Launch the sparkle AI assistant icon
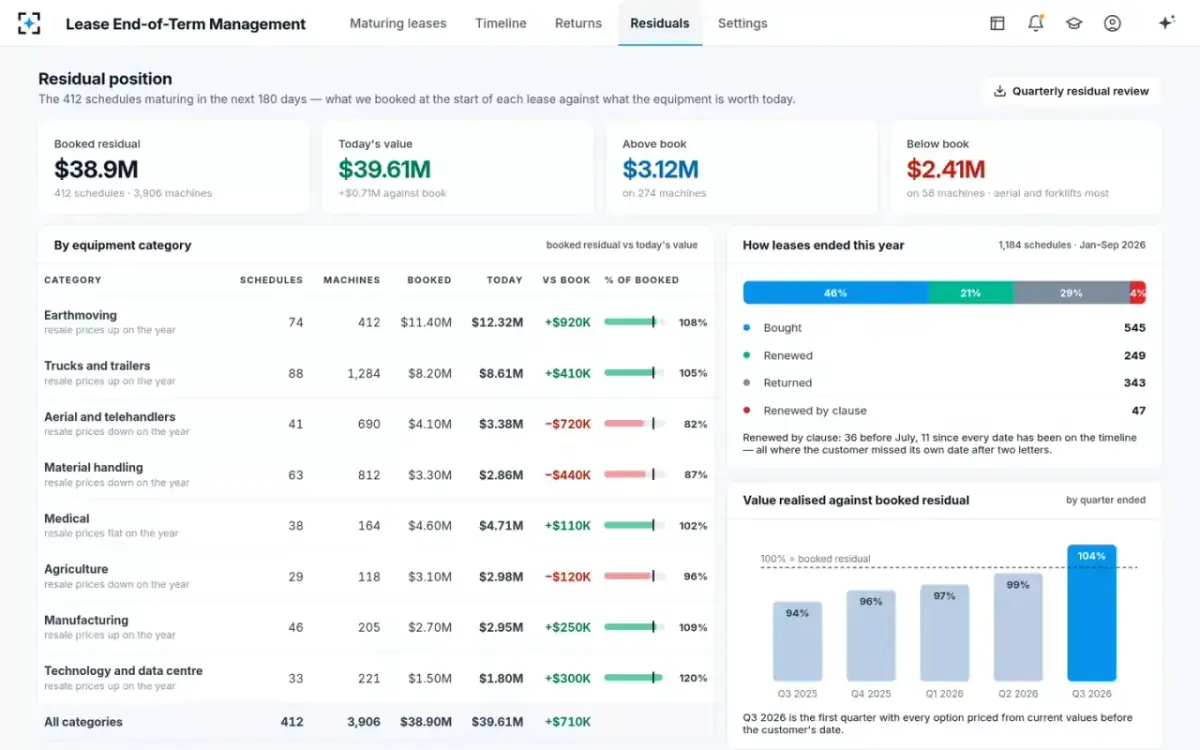The height and width of the screenshot is (750, 1200). (x=1166, y=23)
